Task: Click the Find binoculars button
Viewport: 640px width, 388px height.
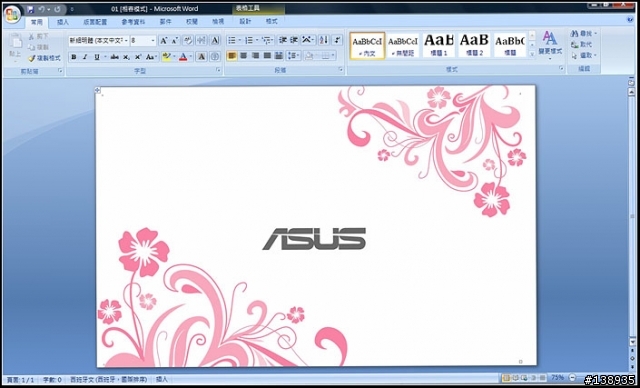Action: point(584,33)
